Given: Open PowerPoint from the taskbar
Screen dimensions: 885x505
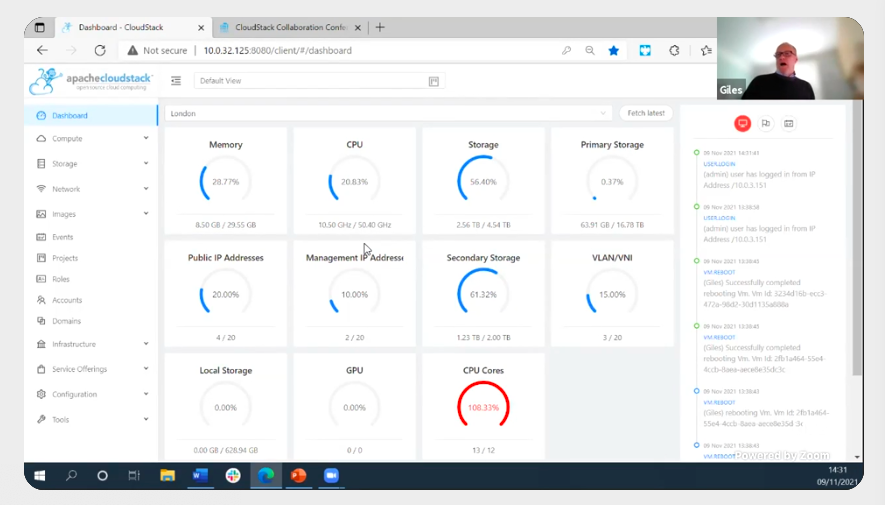Looking at the screenshot, I should [x=299, y=476].
